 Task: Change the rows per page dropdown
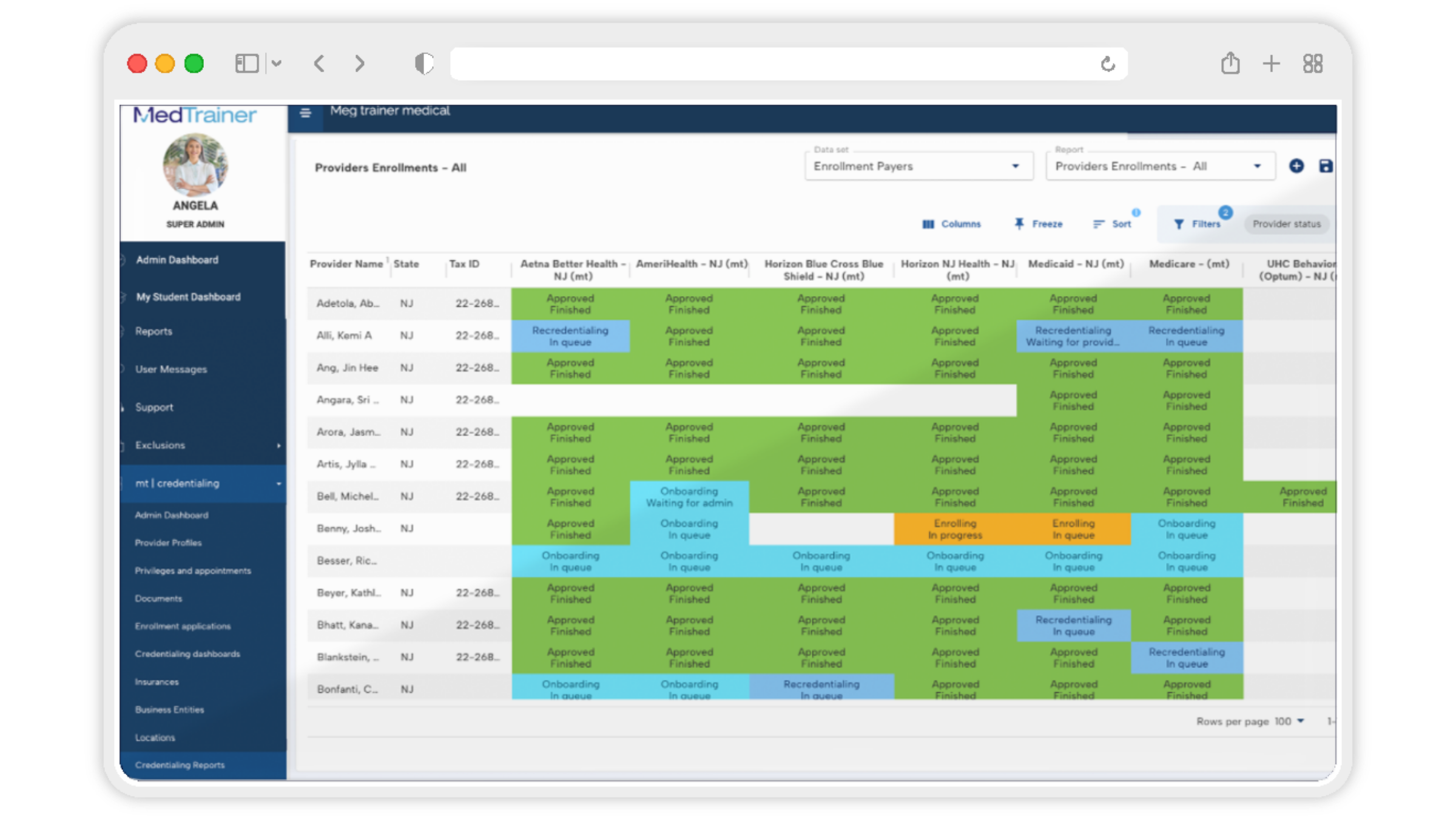(x=1289, y=721)
